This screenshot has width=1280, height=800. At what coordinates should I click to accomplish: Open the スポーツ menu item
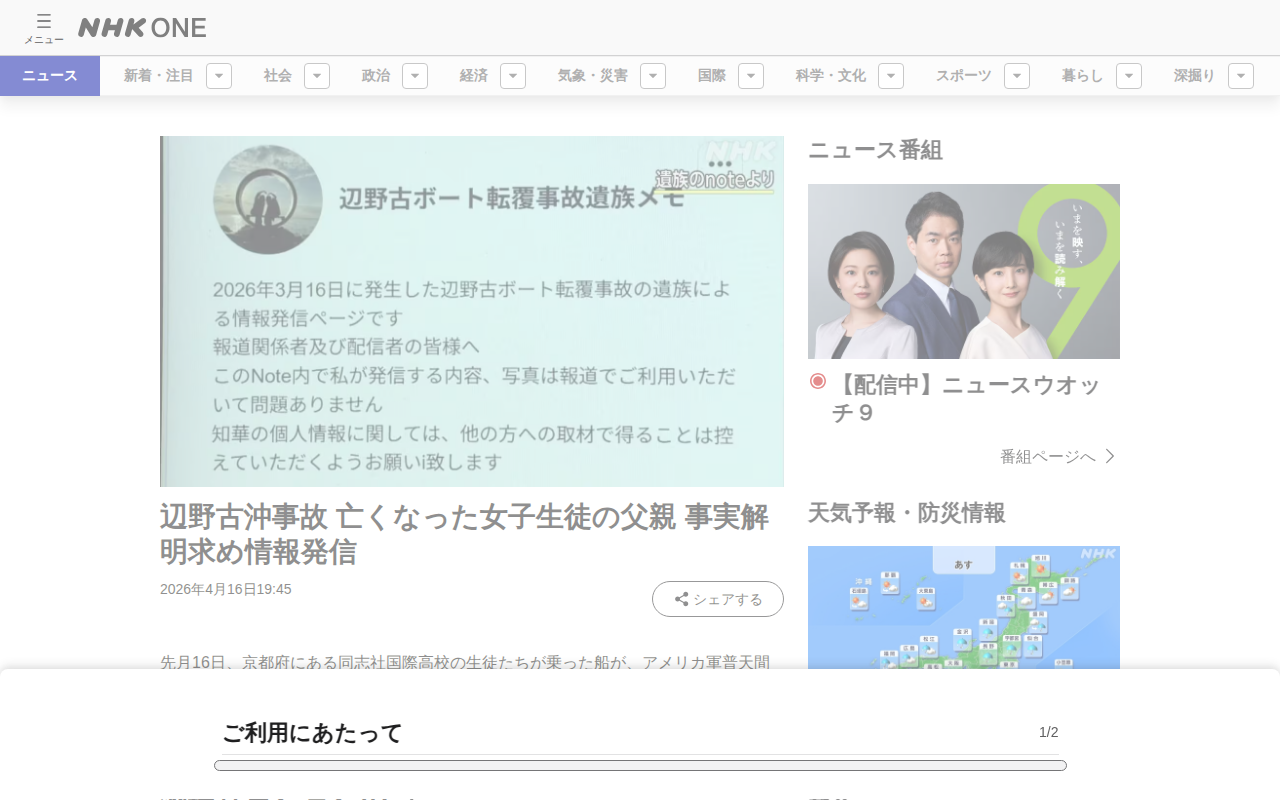tap(964, 76)
